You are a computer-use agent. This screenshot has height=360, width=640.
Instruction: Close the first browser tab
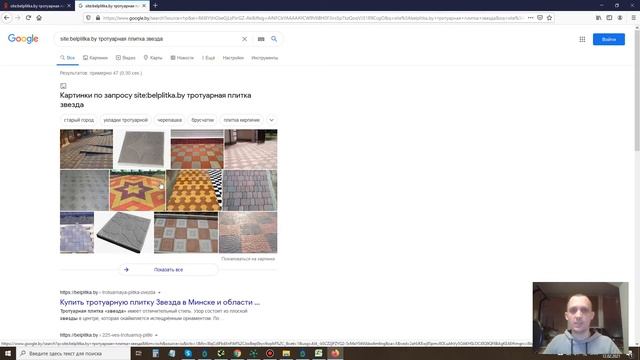[x=69, y=6]
